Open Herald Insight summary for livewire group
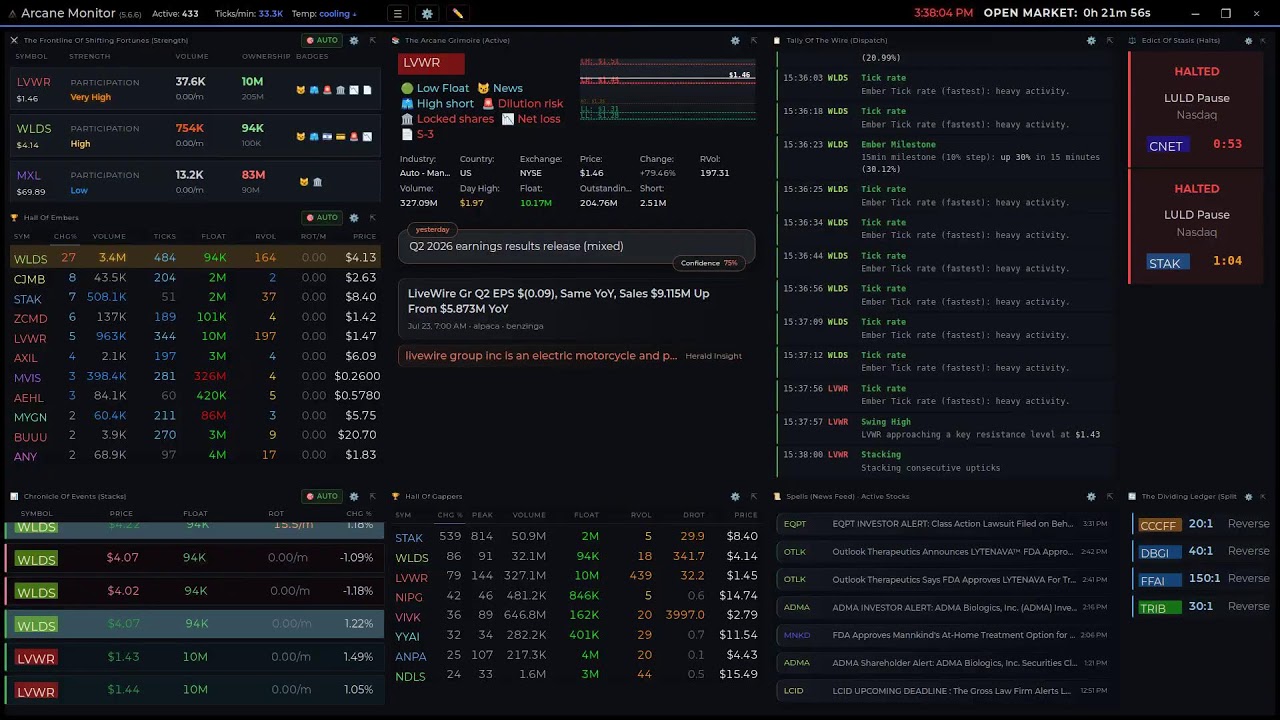Screen dimensions: 1280x720 576,356
